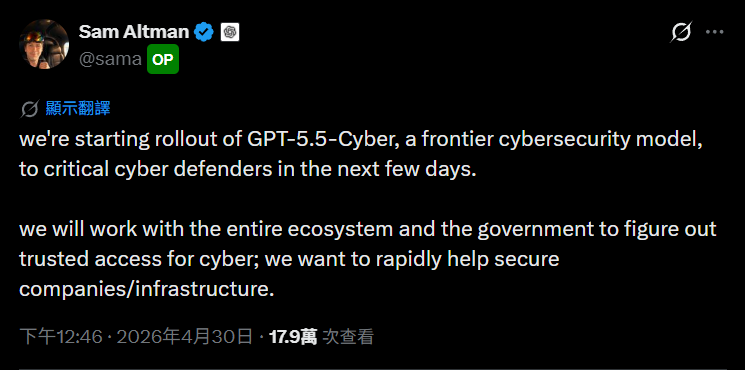Viewport: 745px width, 370px height.
Task: Click the @sama handle
Action: pos(110,60)
